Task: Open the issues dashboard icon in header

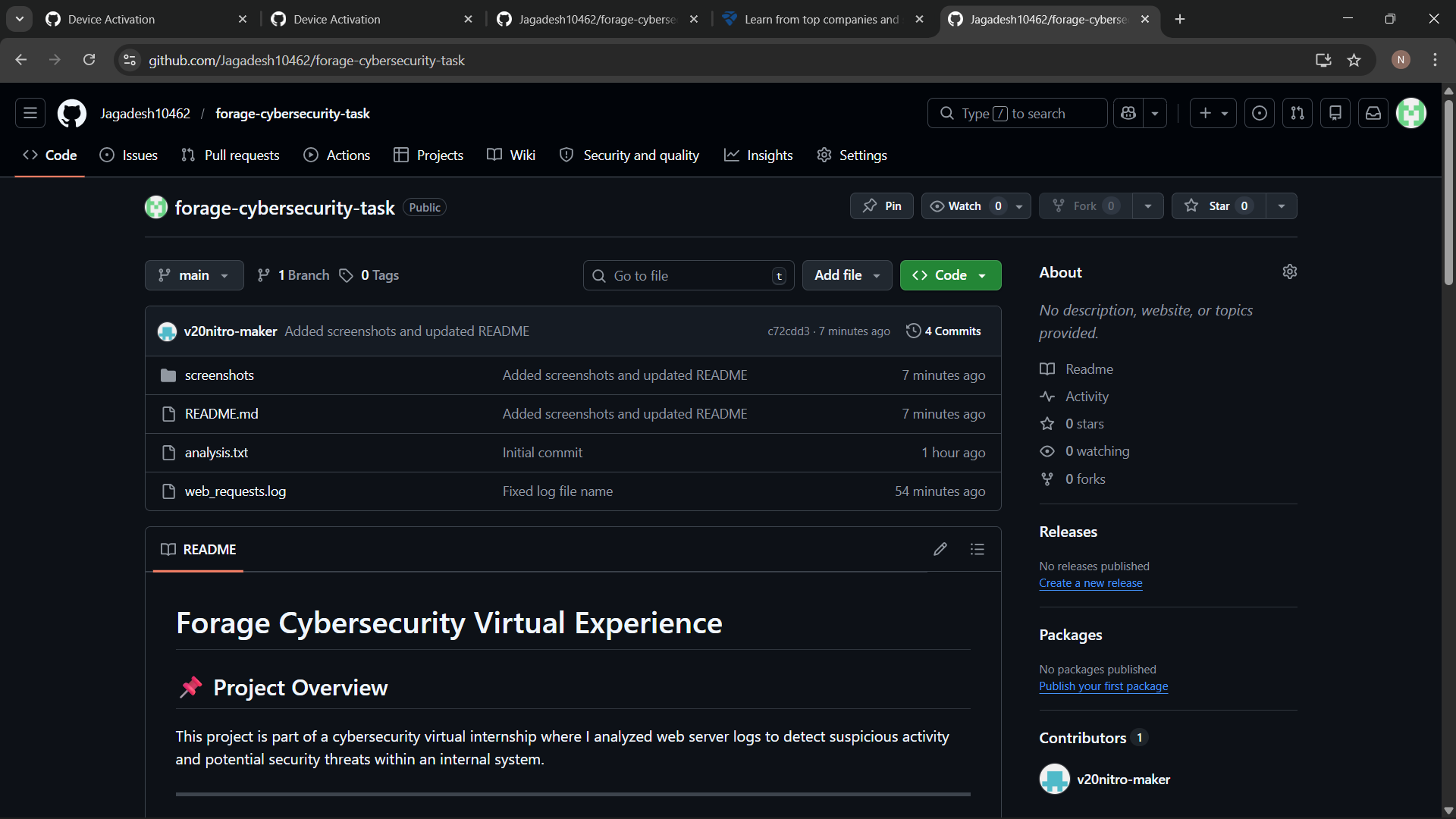Action: [1260, 112]
